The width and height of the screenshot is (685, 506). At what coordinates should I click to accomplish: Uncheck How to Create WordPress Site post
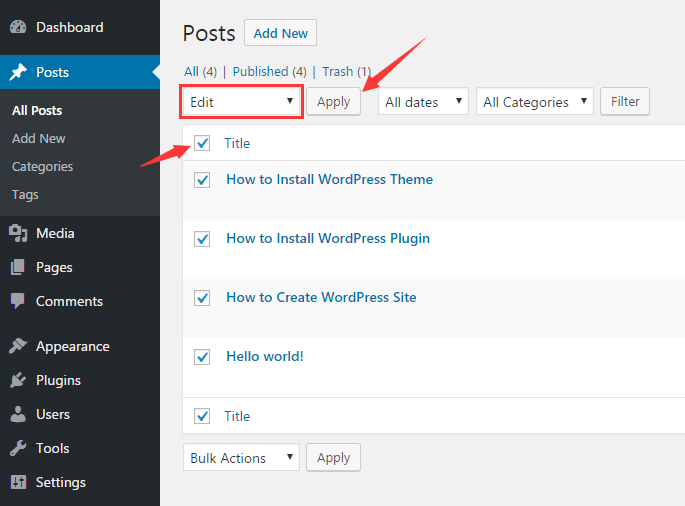[x=202, y=298]
